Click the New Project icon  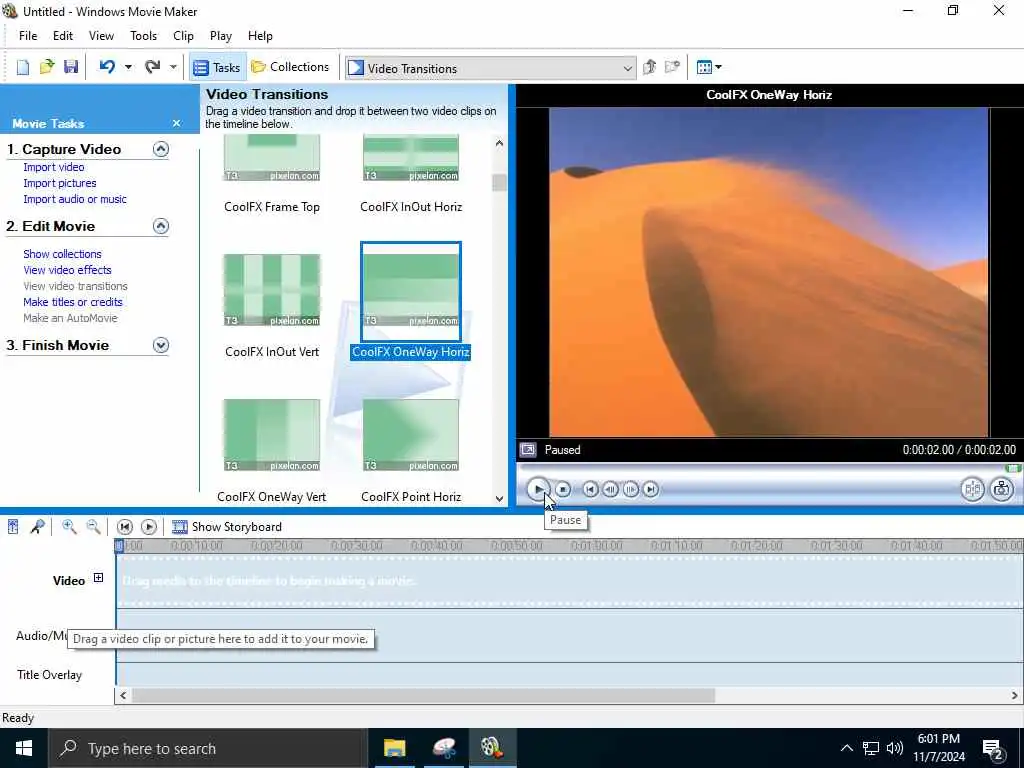coord(23,67)
